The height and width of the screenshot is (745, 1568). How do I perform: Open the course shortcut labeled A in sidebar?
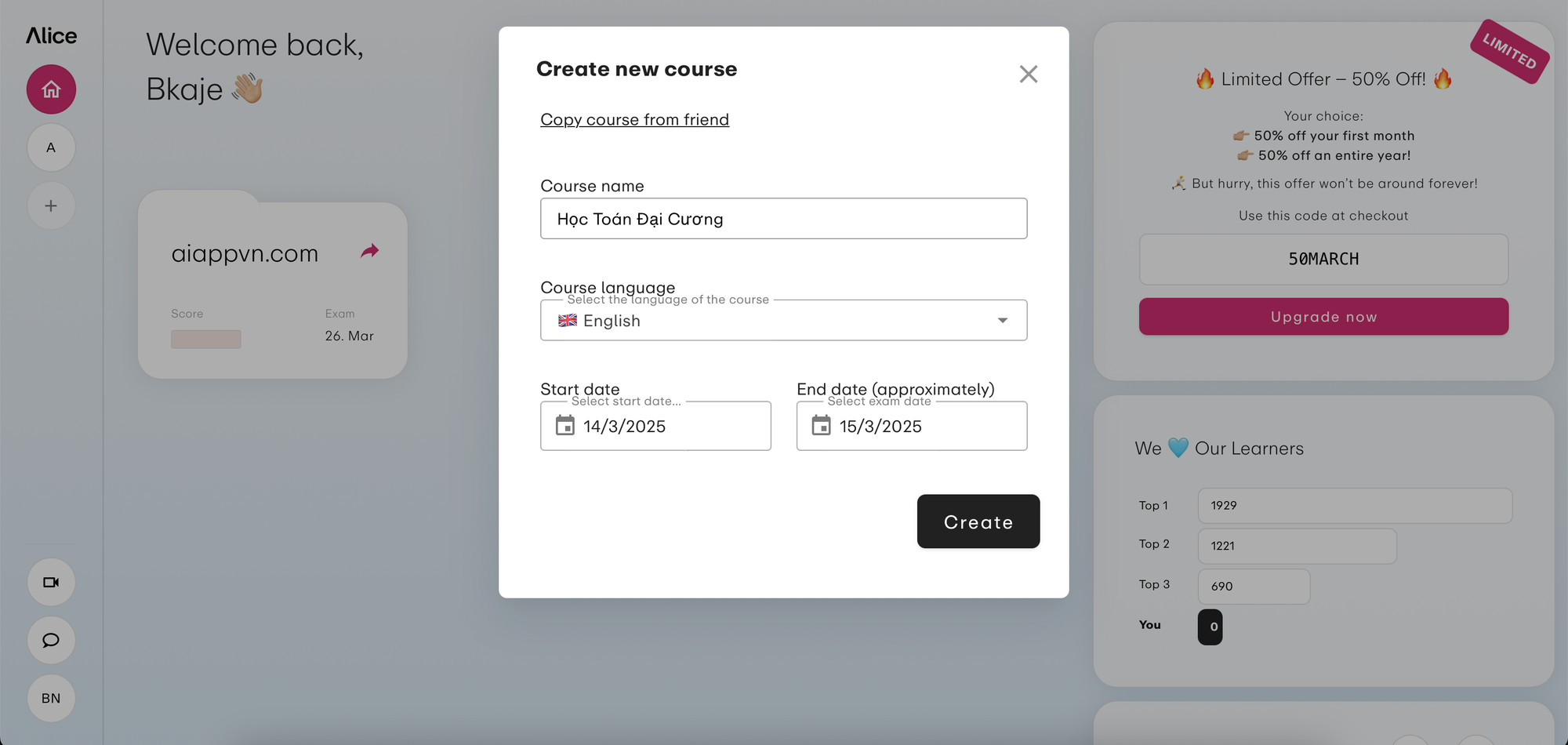click(51, 147)
